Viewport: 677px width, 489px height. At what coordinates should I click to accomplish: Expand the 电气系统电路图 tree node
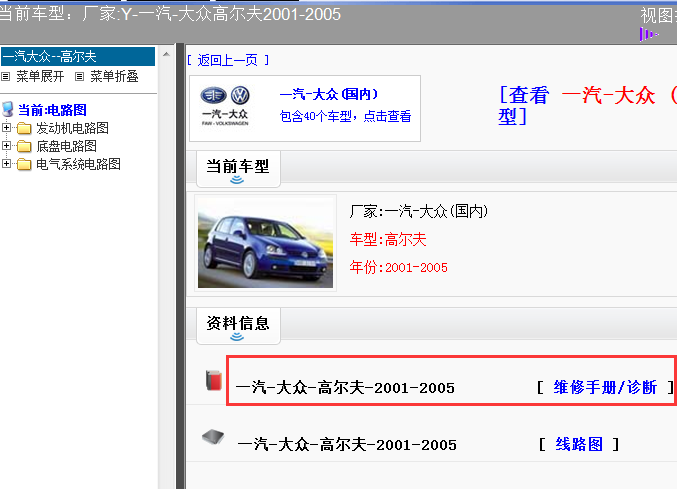pyautogui.click(x=6, y=164)
